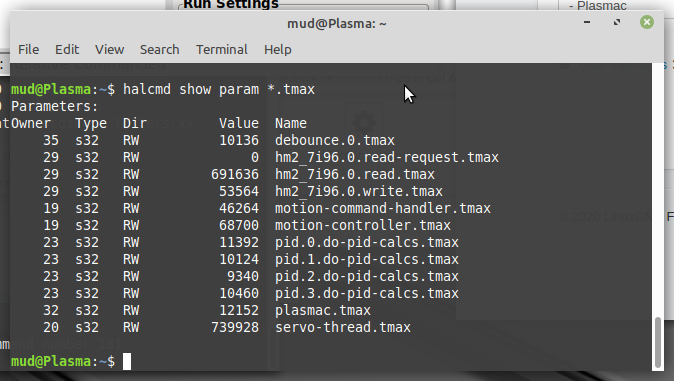The height and width of the screenshot is (381, 674).
Task: Click value 691636 for hm2 read
Action: coord(235,175)
